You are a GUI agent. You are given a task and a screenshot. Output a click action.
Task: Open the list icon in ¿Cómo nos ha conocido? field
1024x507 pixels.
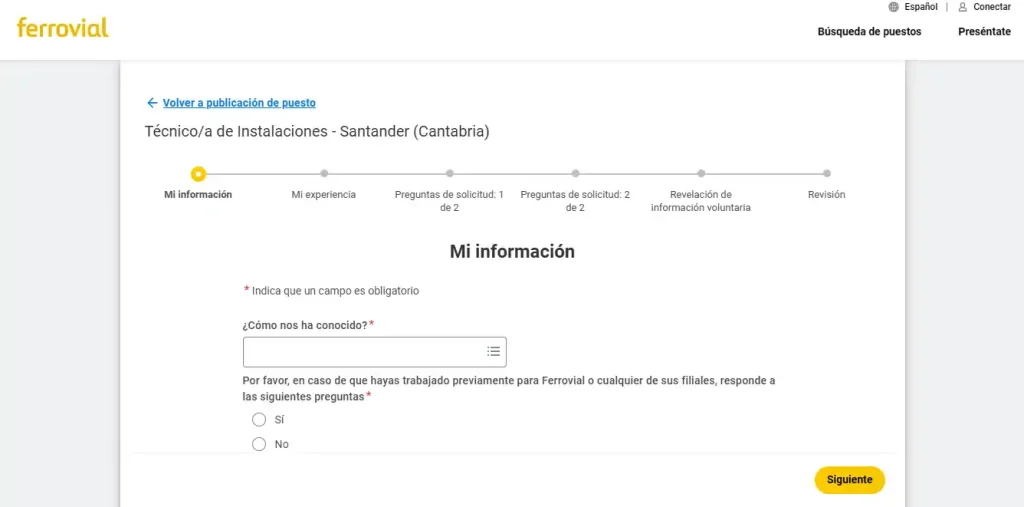(x=494, y=352)
